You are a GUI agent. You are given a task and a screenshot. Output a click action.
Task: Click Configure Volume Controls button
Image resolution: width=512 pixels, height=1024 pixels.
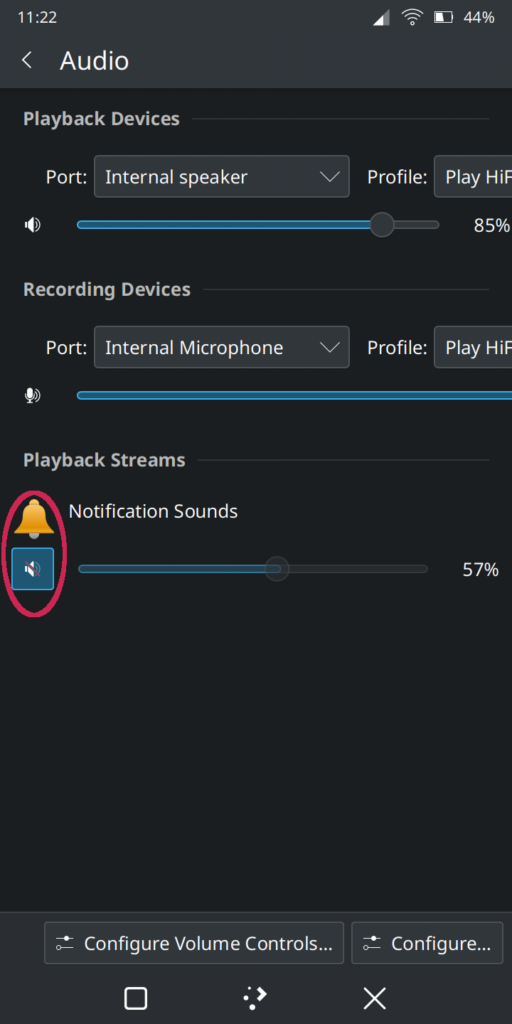194,943
